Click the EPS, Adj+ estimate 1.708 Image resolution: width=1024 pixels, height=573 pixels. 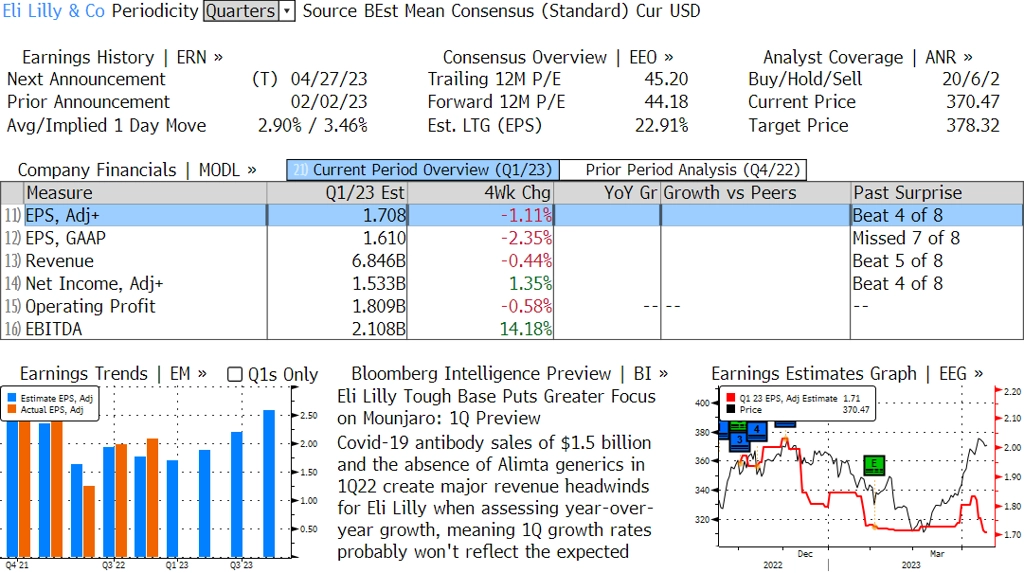(x=385, y=215)
